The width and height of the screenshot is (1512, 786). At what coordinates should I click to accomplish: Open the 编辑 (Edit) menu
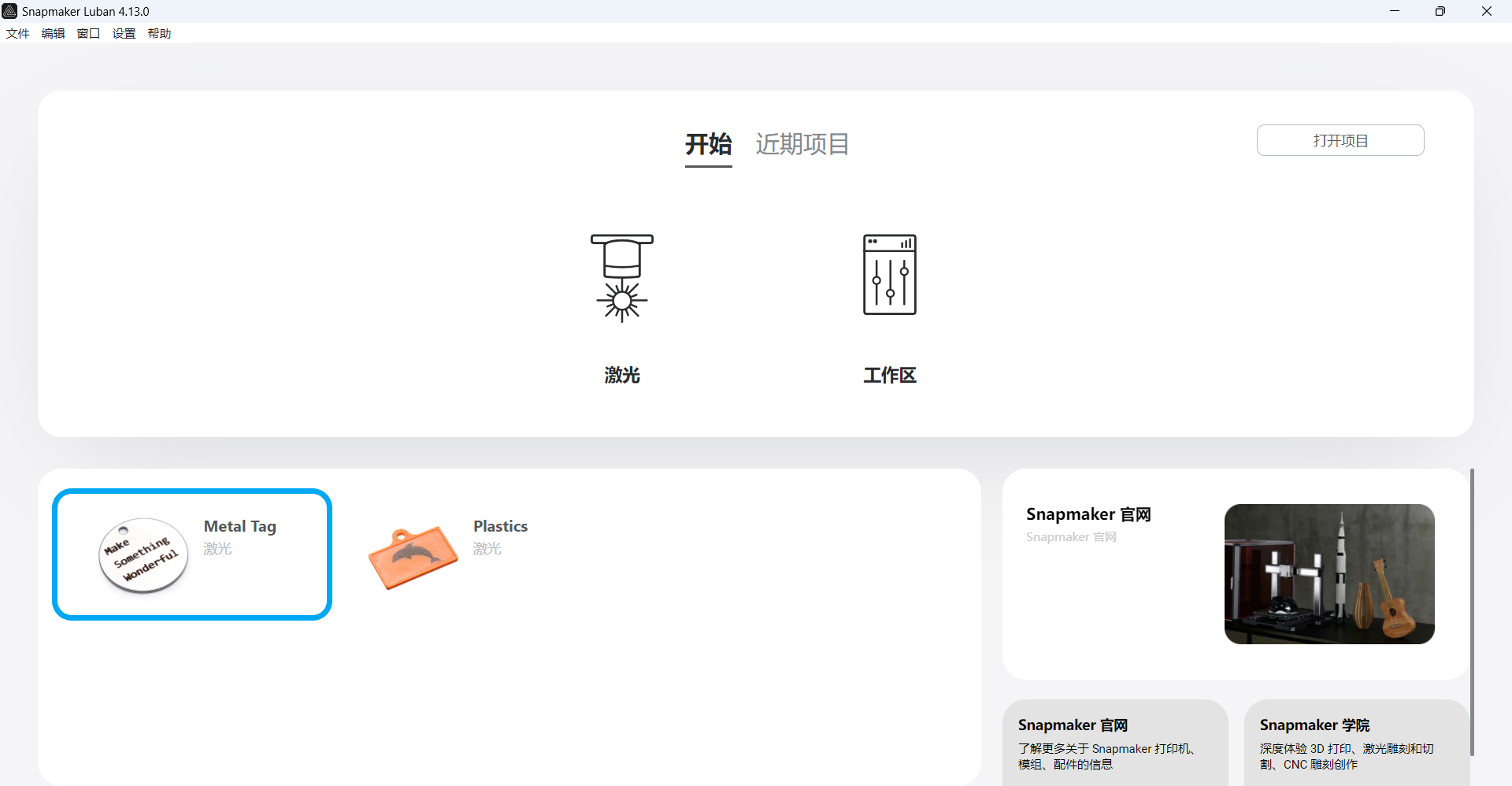pyautogui.click(x=53, y=33)
